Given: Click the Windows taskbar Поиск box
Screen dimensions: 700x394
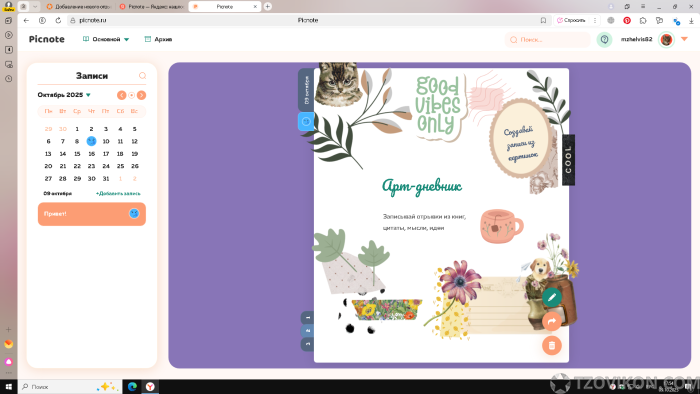Looking at the screenshot, I should coord(70,387).
